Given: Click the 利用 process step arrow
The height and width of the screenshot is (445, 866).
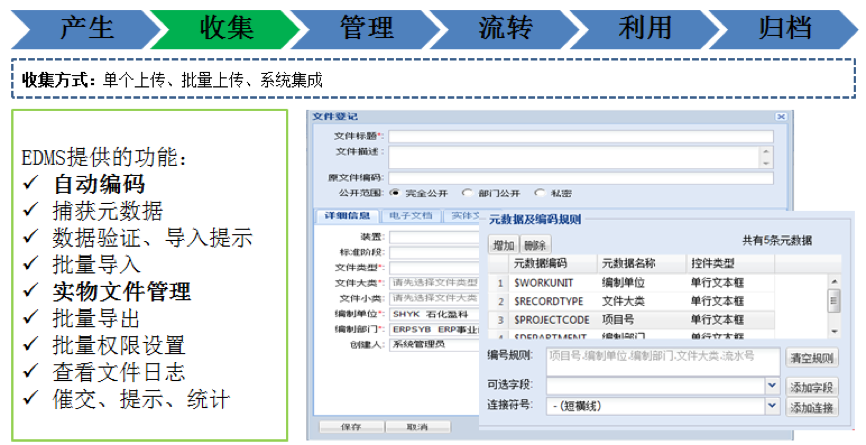Looking at the screenshot, I should pos(645,26).
